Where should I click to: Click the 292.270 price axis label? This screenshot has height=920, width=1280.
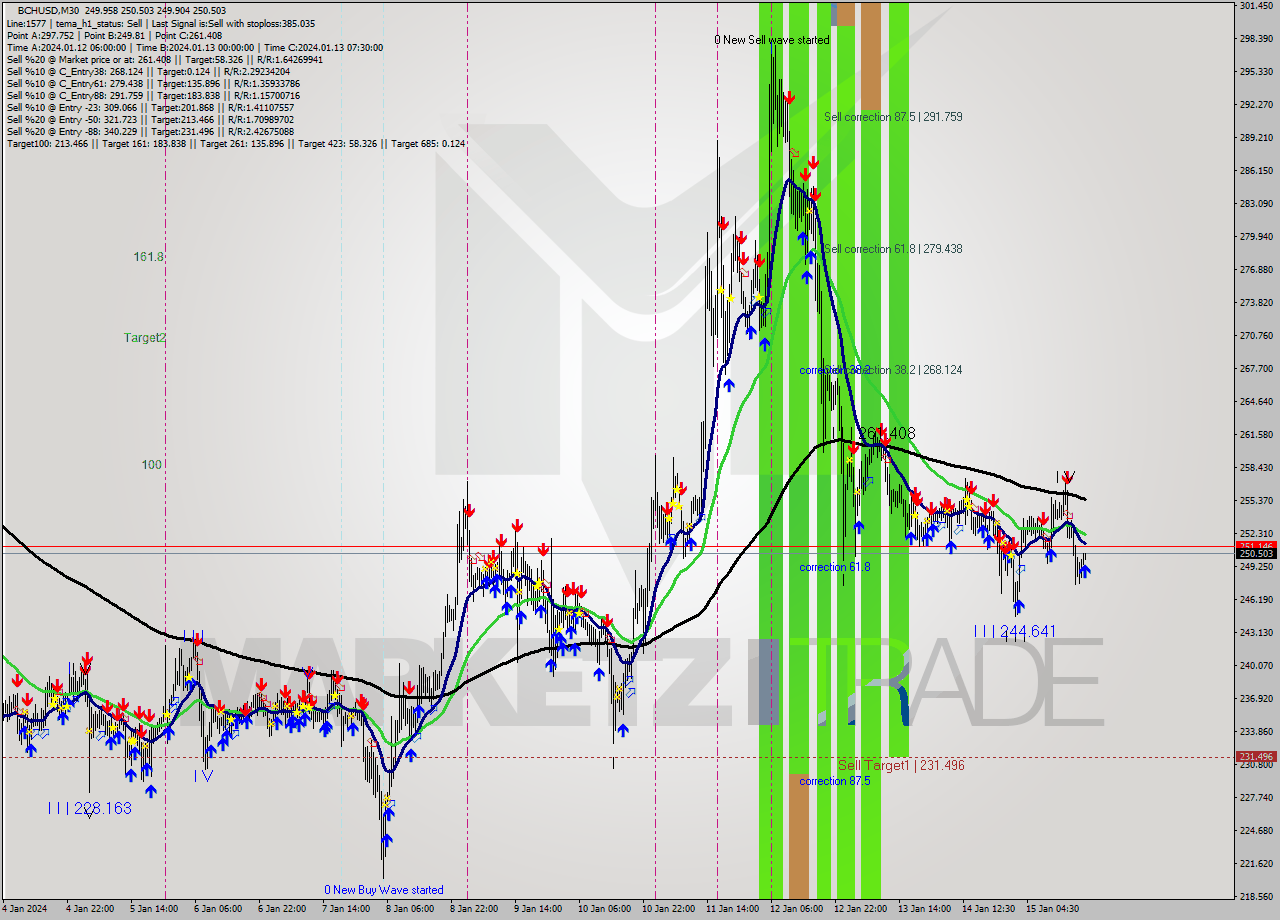tap(1255, 105)
